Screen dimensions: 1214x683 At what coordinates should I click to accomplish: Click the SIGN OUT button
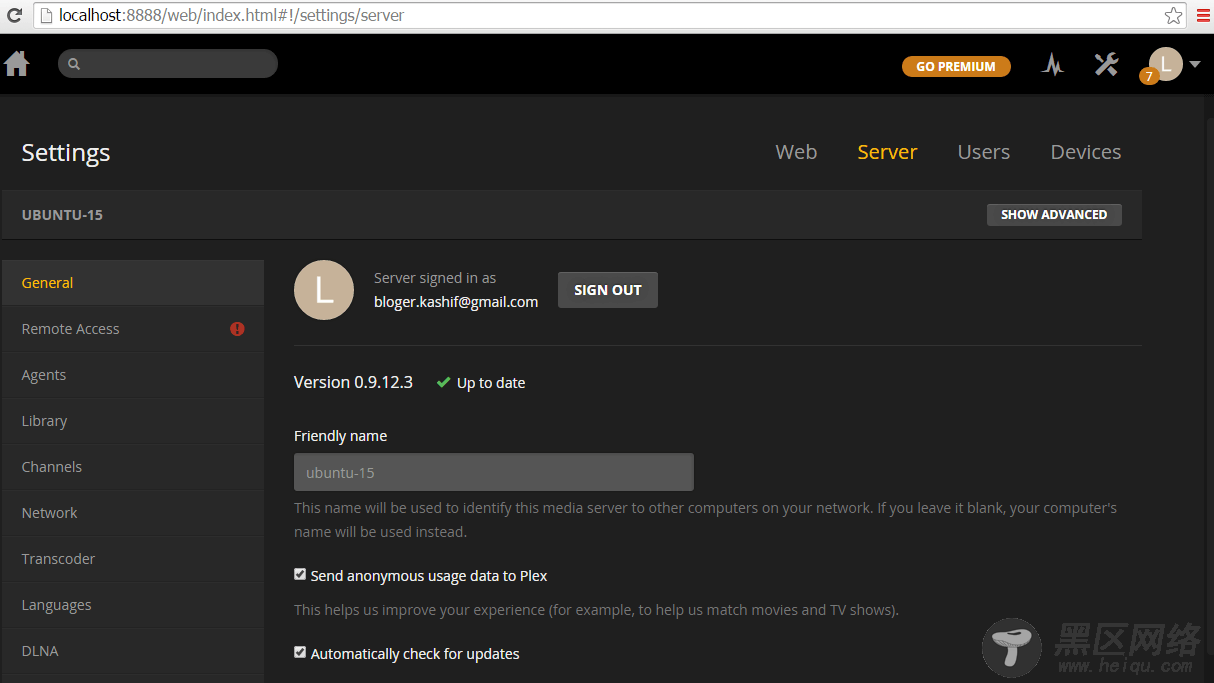tap(608, 290)
